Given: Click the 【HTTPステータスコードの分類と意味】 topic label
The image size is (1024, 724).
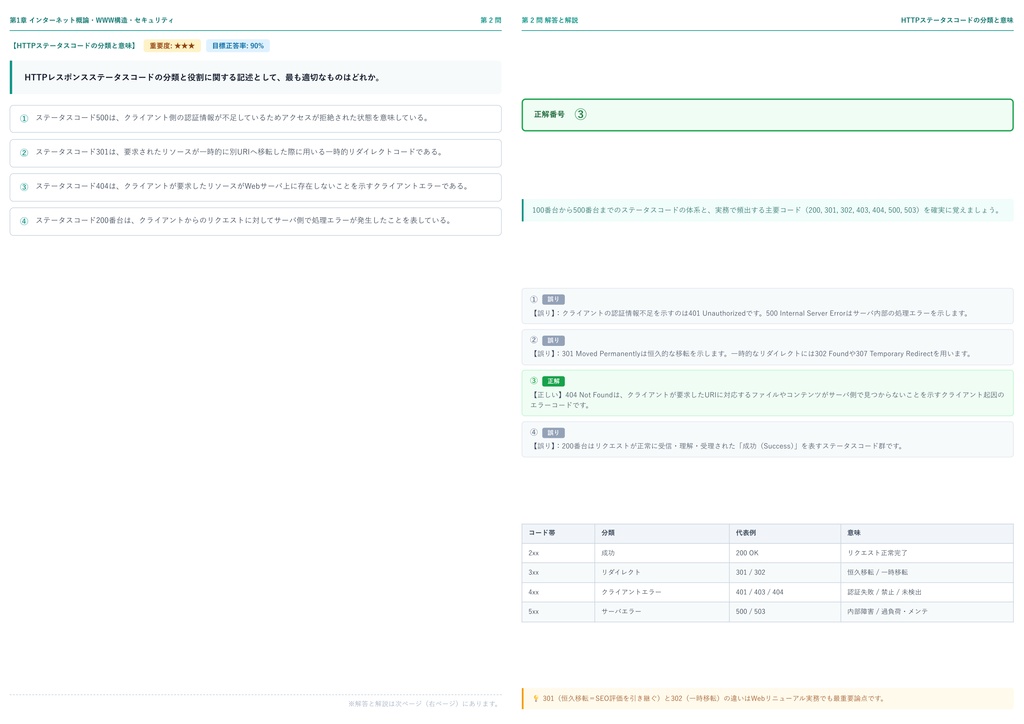Looking at the screenshot, I should click(x=74, y=46).
